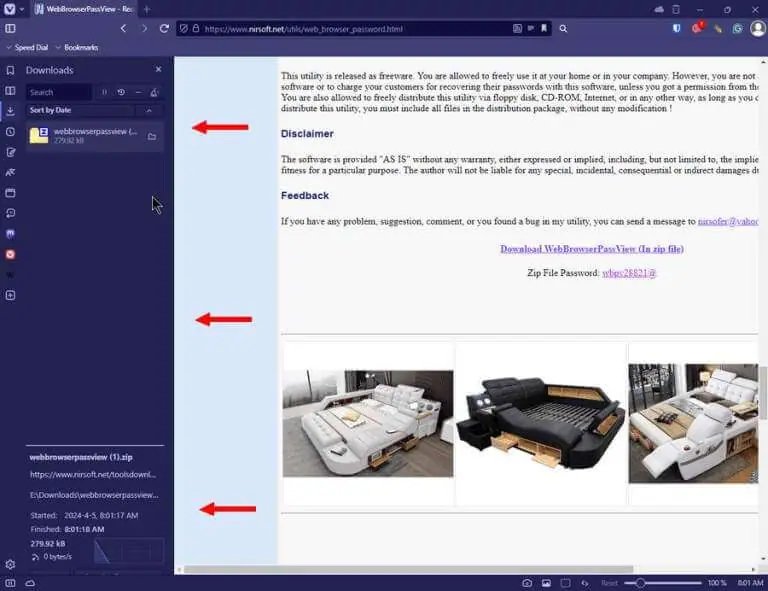Click the white bed advertisement image
Screen dimensions: 768x591
click(368, 424)
